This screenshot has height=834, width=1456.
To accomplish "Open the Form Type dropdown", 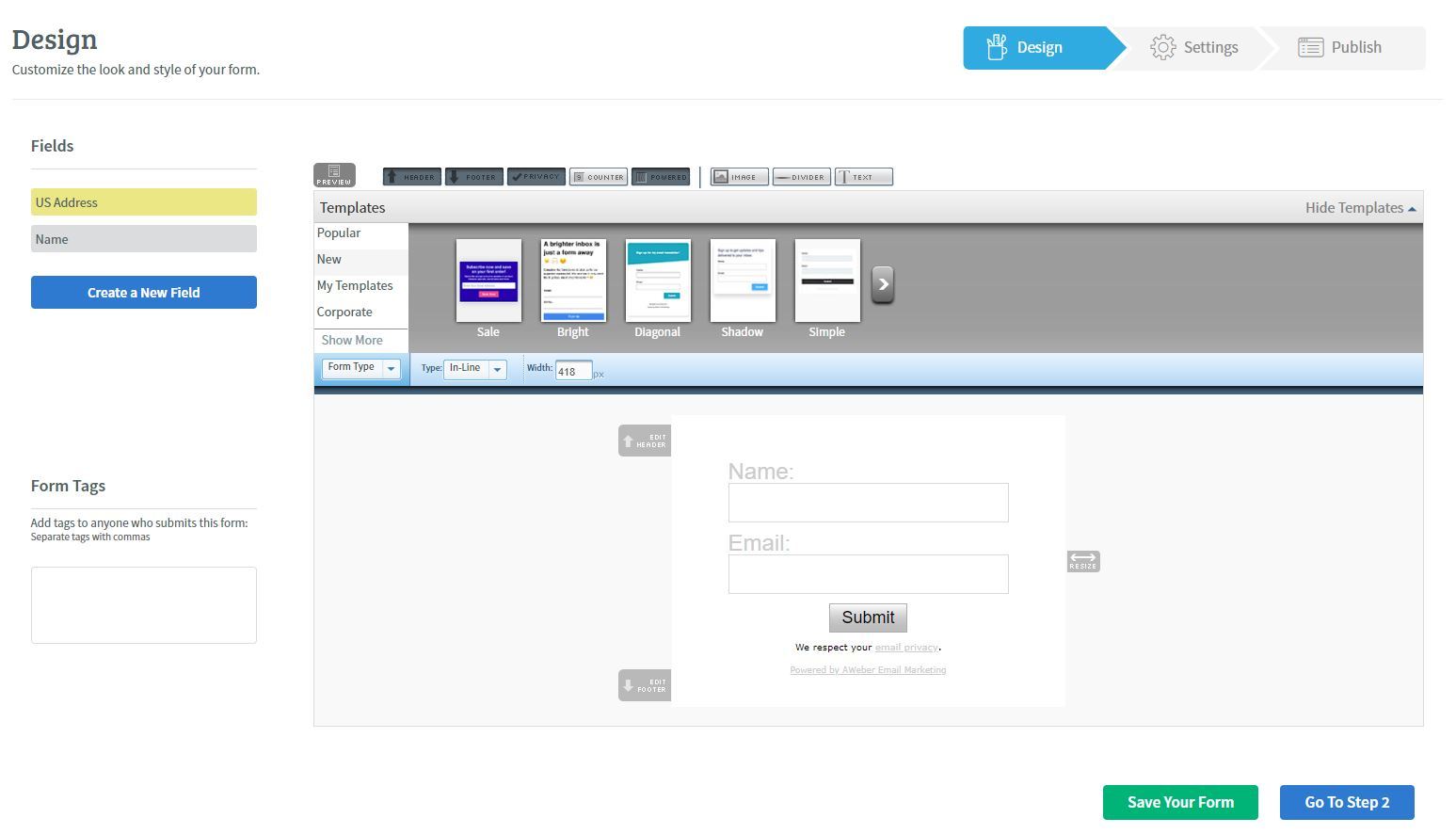I will click(361, 368).
